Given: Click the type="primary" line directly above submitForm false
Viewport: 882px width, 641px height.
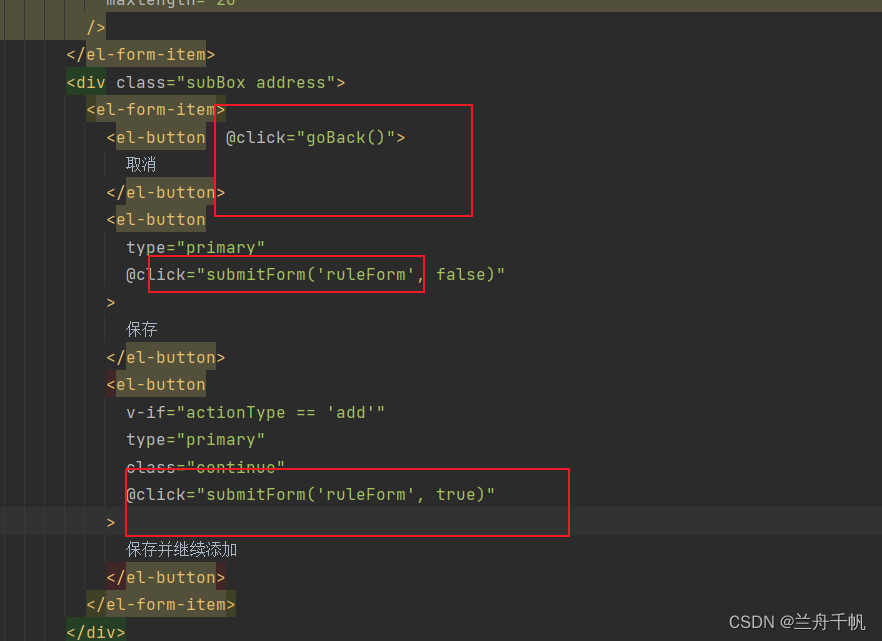Looking at the screenshot, I should click(x=195, y=247).
